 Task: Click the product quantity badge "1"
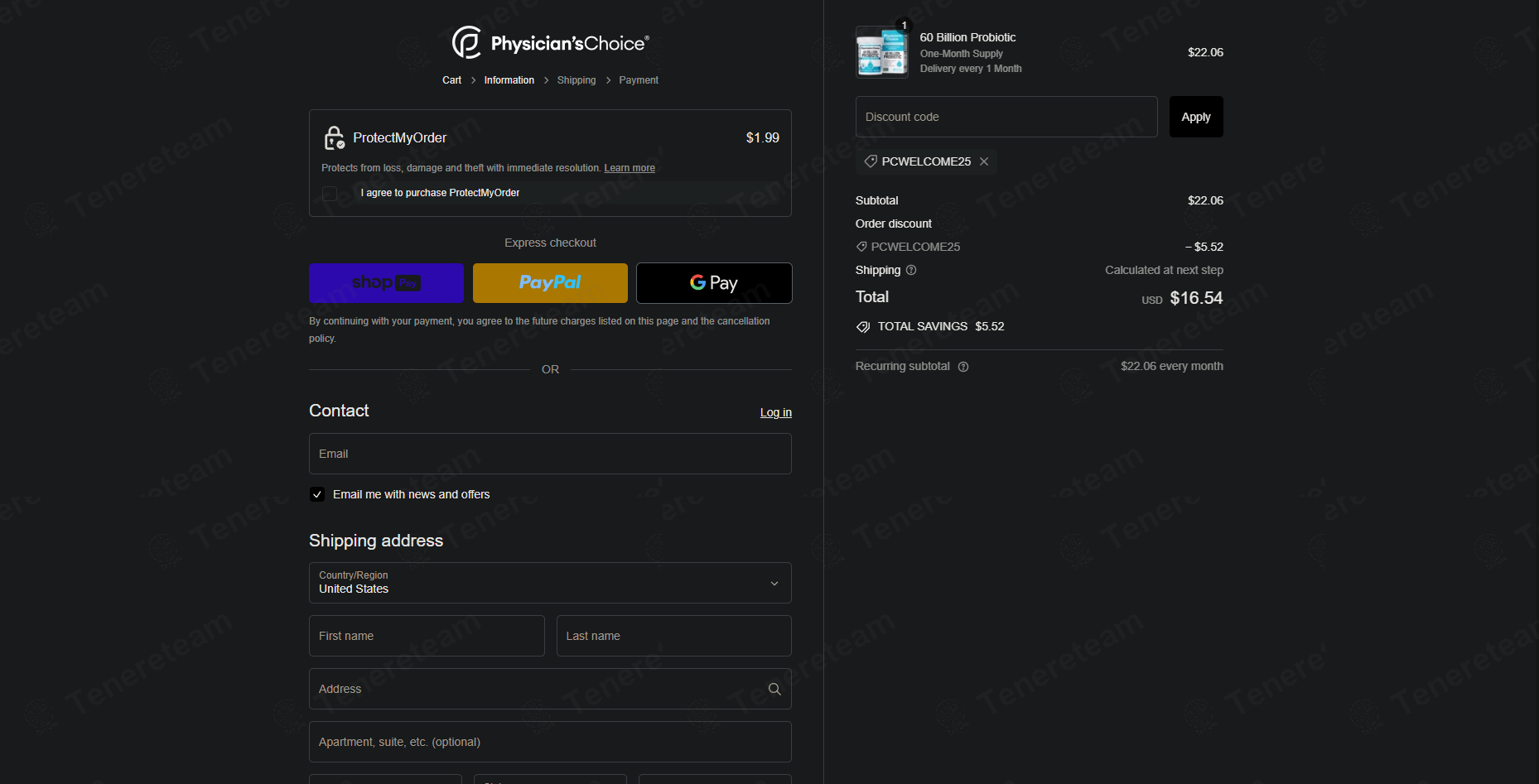pos(904,26)
